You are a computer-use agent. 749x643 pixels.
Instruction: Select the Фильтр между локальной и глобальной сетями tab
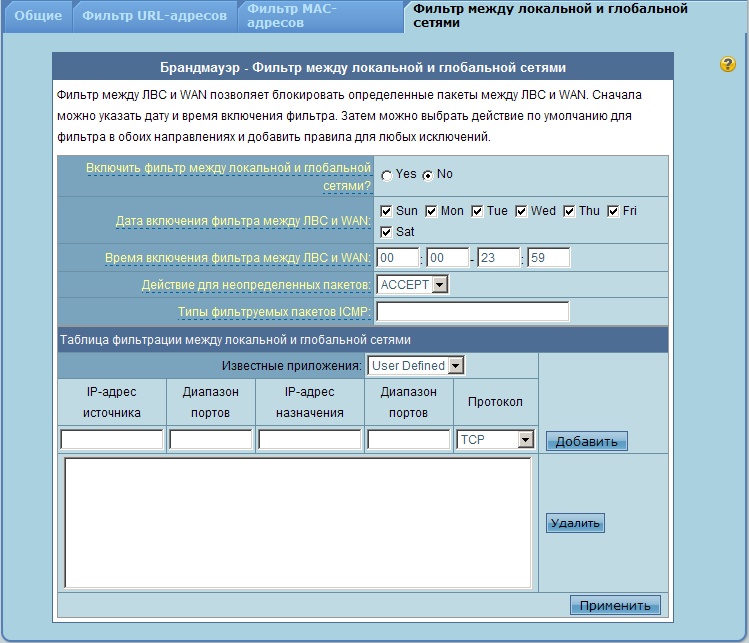pyautogui.click(x=573, y=16)
